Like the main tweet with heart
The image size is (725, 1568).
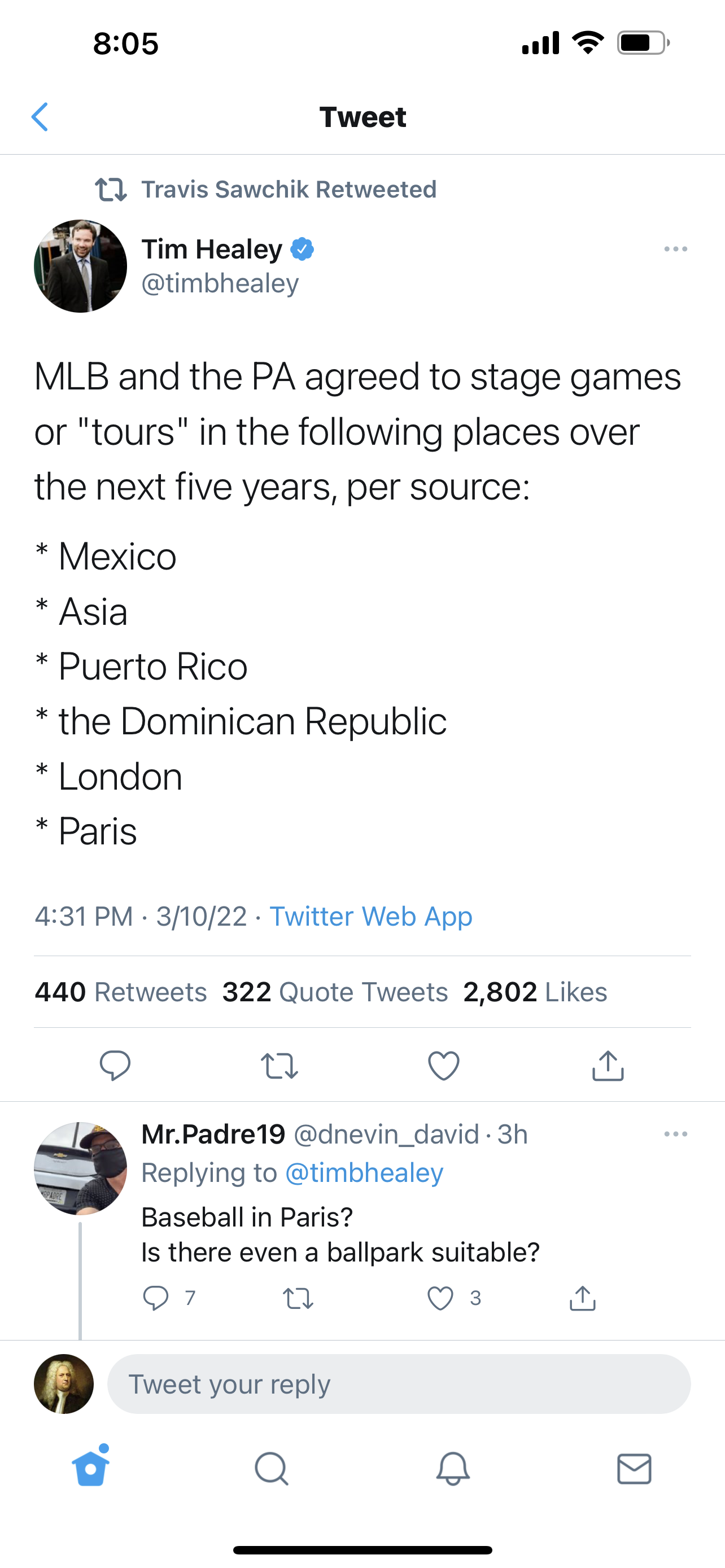[x=444, y=1065]
